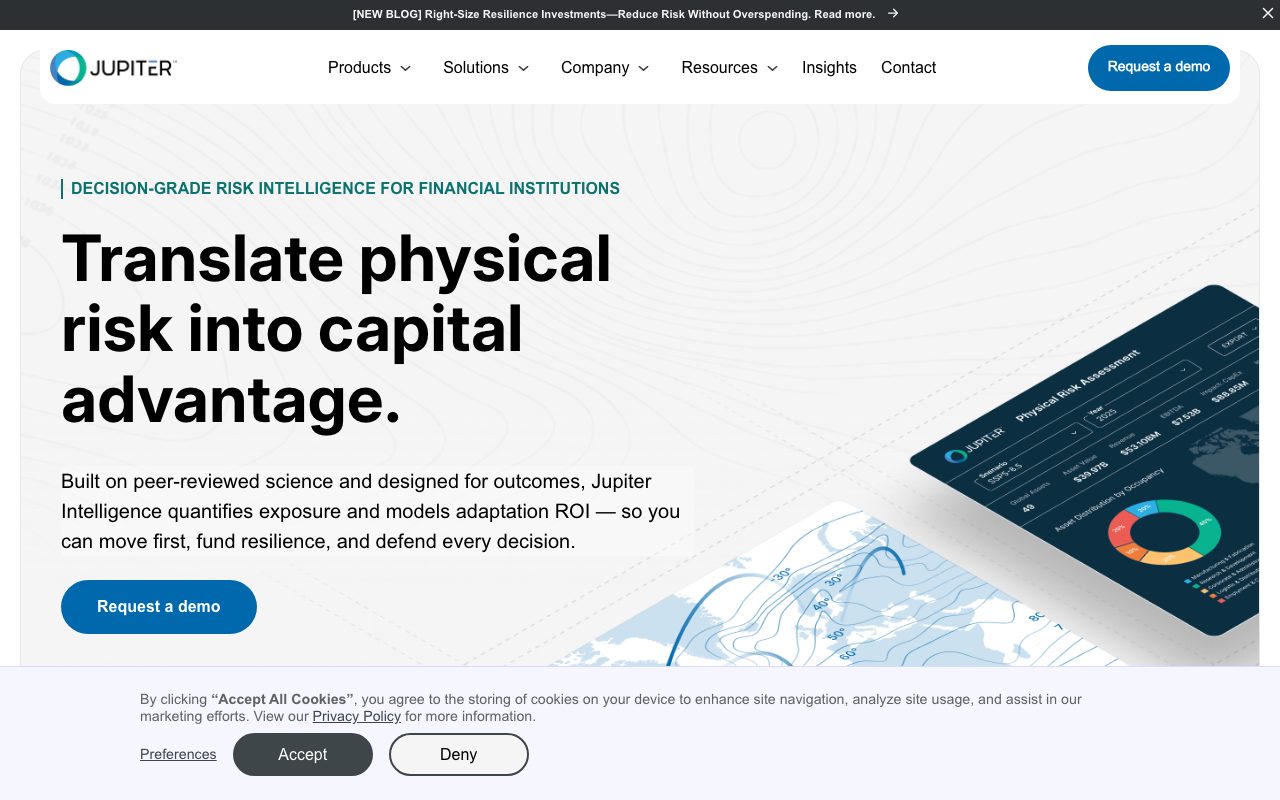Expand the Solutions dropdown chevron

point(523,68)
